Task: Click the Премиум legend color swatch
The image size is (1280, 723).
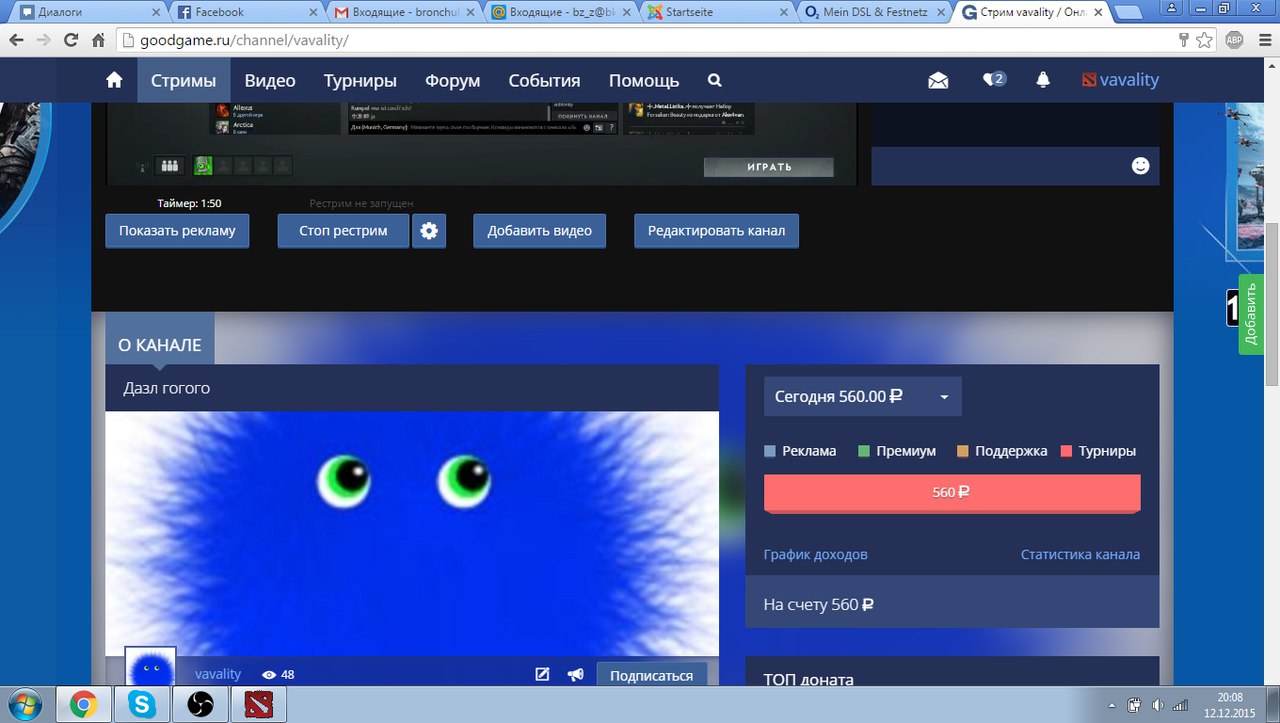Action: click(864, 451)
